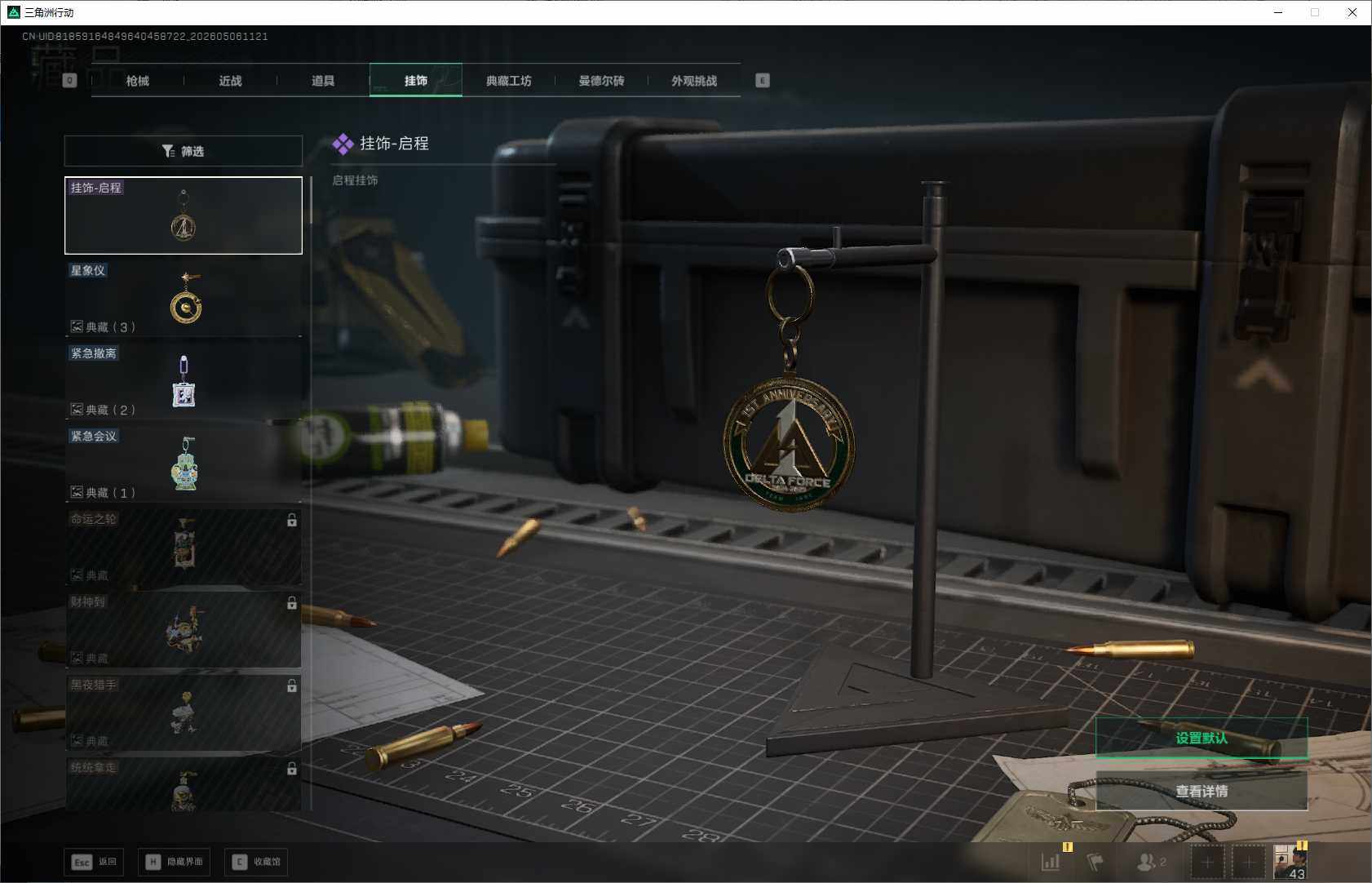Click the lock icon on 黑夜猎手
Viewport: 1372px width, 883px height.
(x=291, y=686)
